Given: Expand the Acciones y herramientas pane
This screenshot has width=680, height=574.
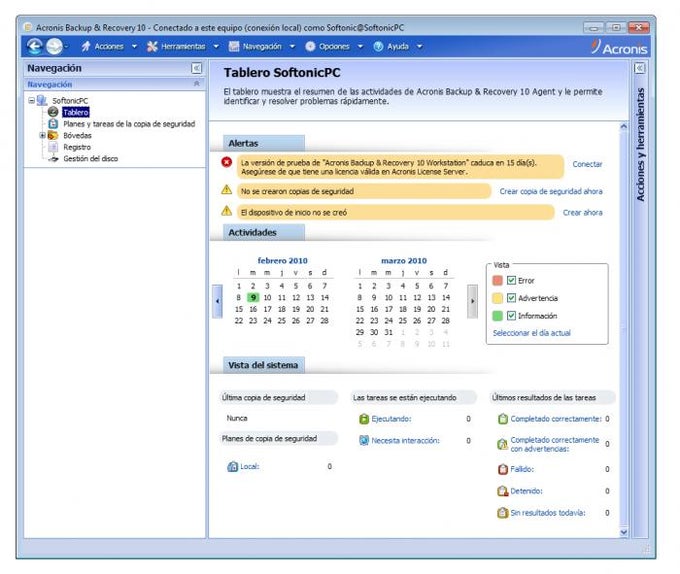Looking at the screenshot, I should coord(639,68).
